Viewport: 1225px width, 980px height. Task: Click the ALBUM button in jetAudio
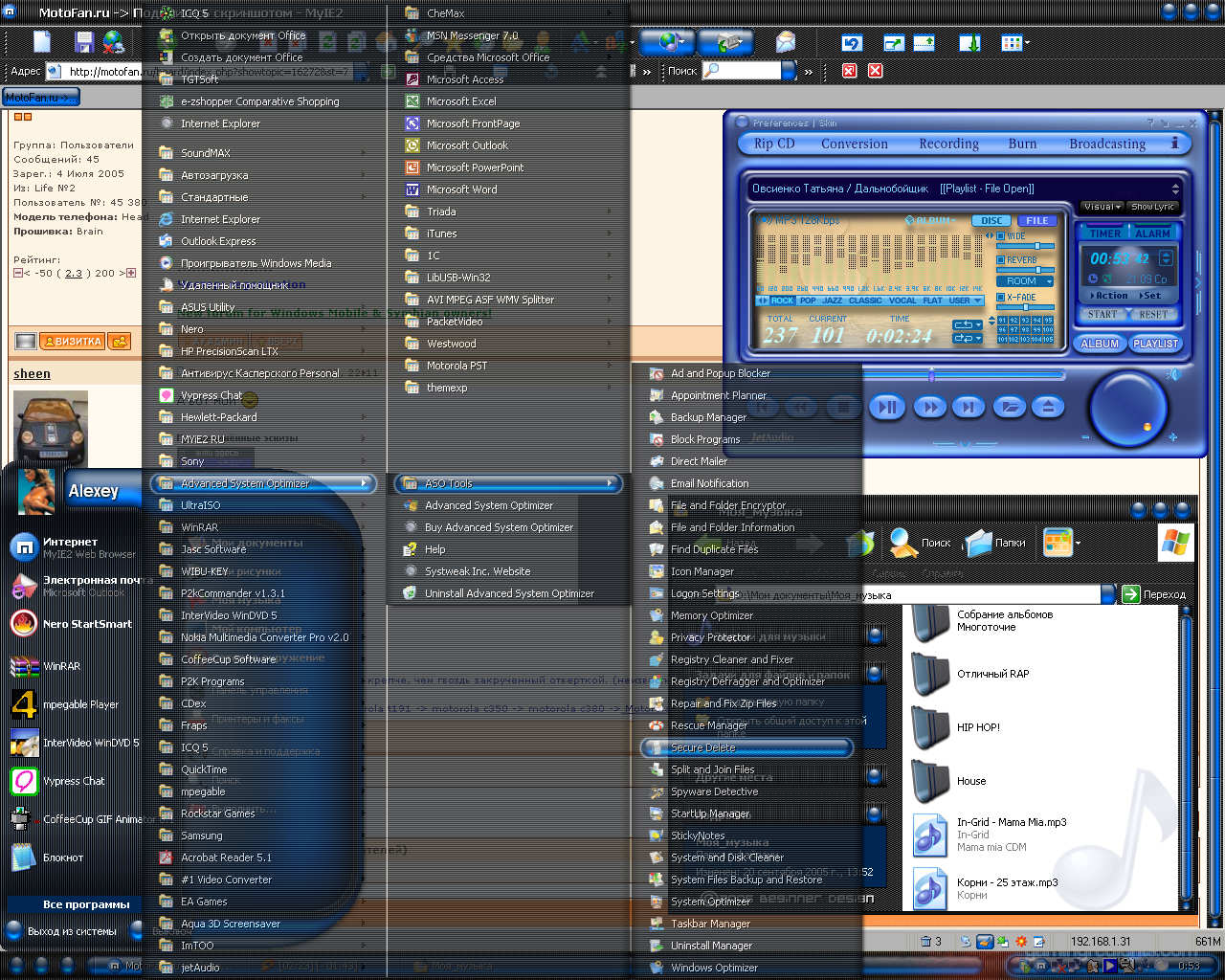(1100, 344)
